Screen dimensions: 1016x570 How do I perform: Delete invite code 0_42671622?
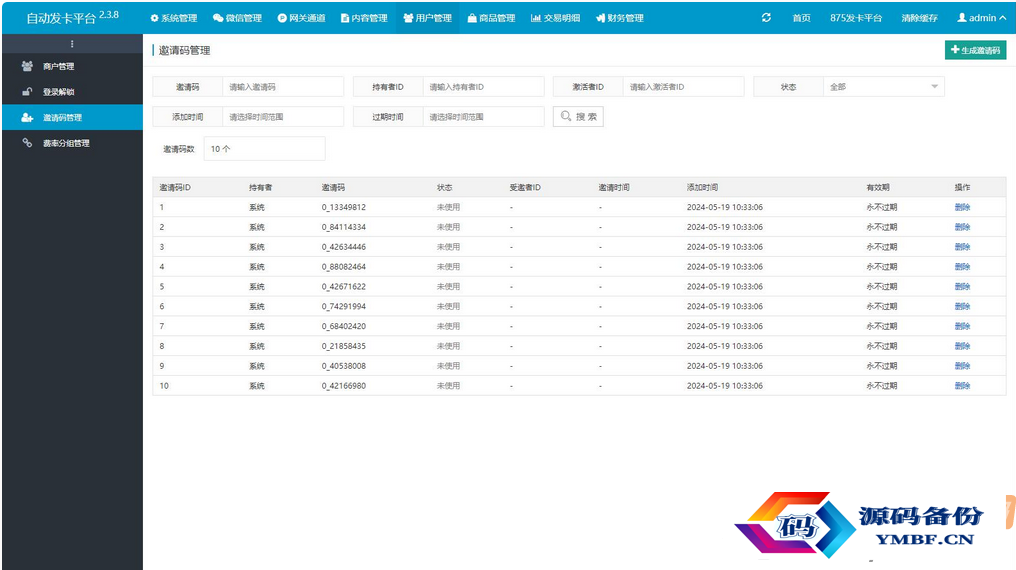click(x=962, y=286)
